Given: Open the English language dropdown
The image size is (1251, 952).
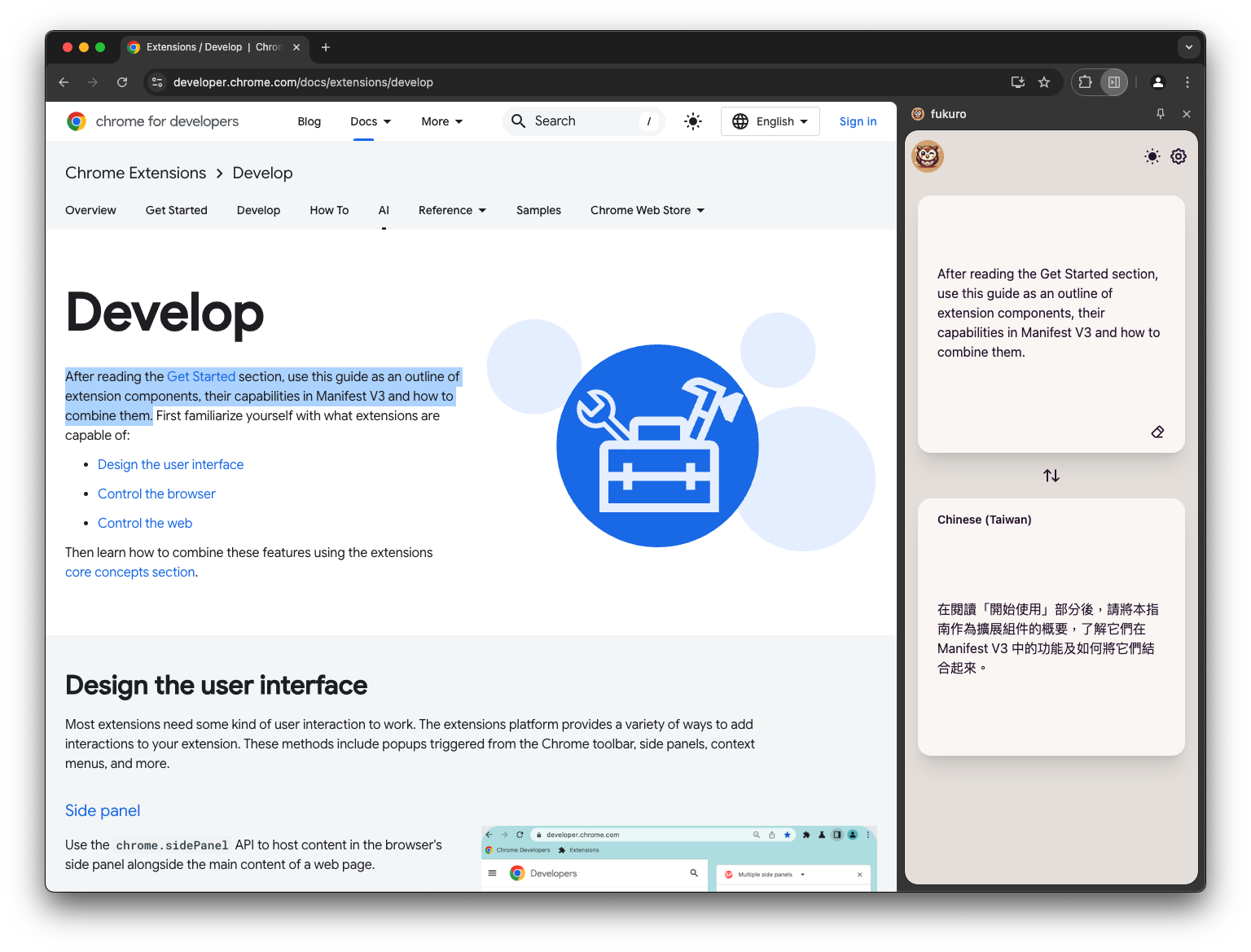Looking at the screenshot, I should click(x=770, y=121).
